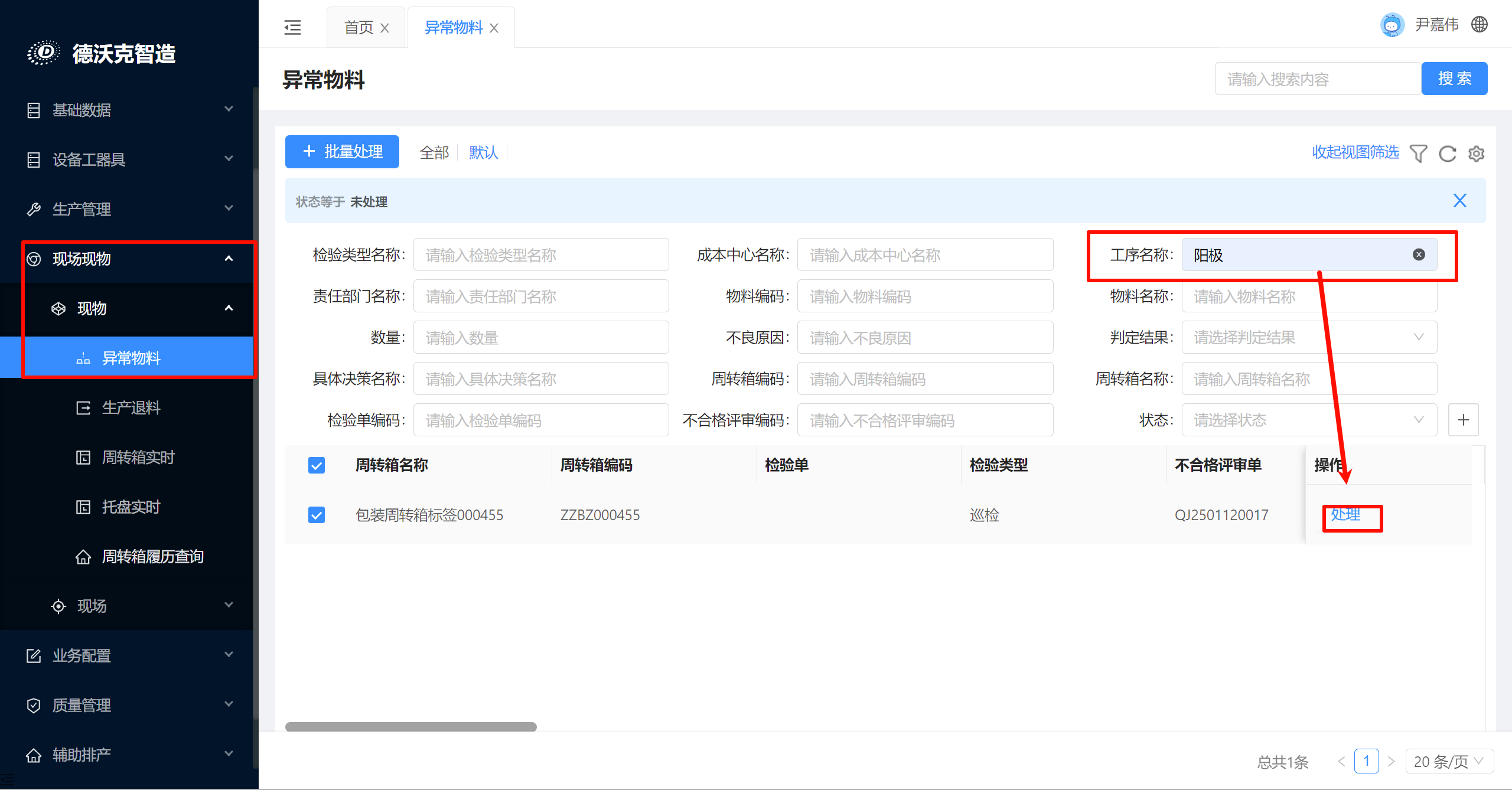
Task: Click the 业务配置 edit icon
Action: pyautogui.click(x=34, y=655)
